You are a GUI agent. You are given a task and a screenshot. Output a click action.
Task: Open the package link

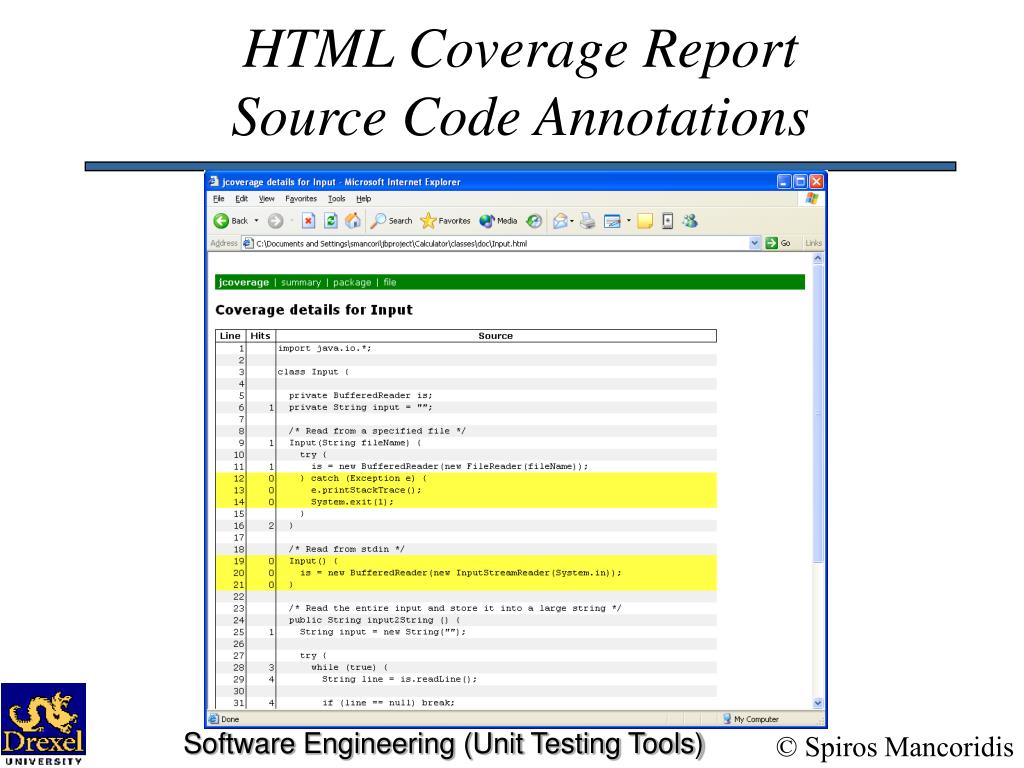[x=352, y=282]
